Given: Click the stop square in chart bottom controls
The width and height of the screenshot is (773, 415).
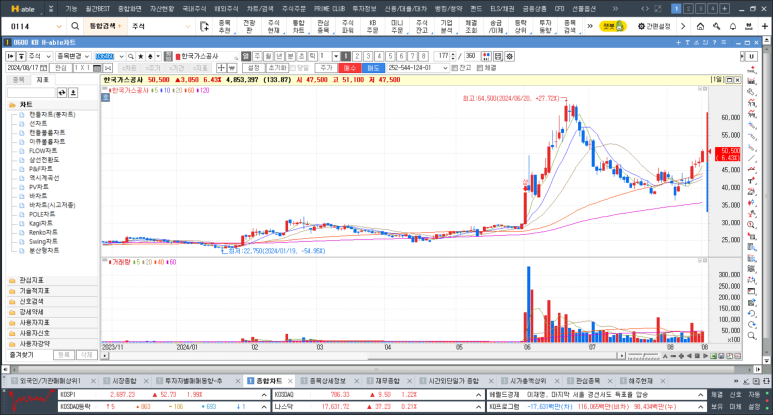Looking at the screenshot, I should coord(697,356).
